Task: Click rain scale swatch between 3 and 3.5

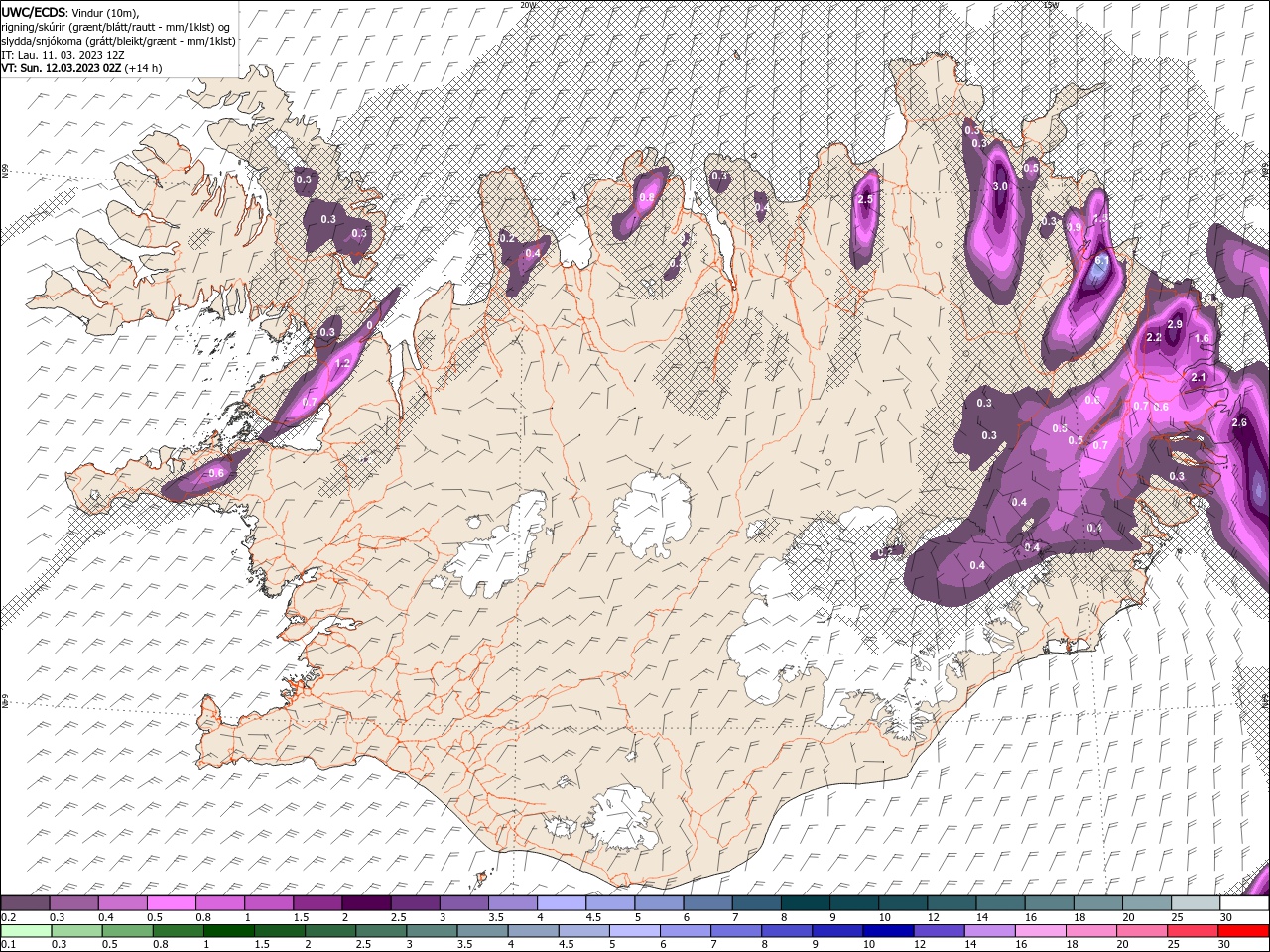Action: [432, 931]
